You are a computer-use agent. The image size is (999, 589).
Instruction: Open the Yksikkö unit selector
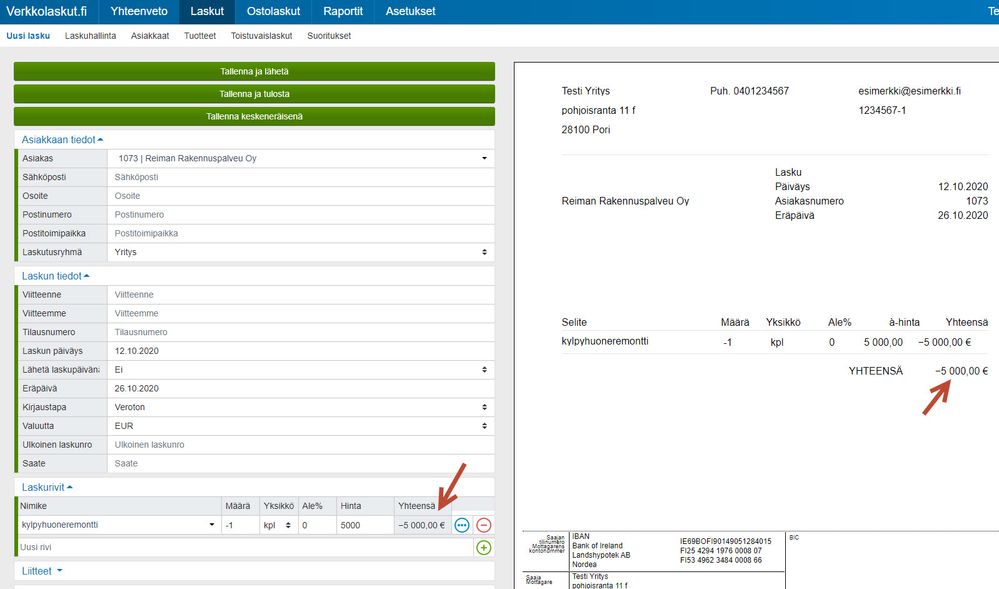276,525
